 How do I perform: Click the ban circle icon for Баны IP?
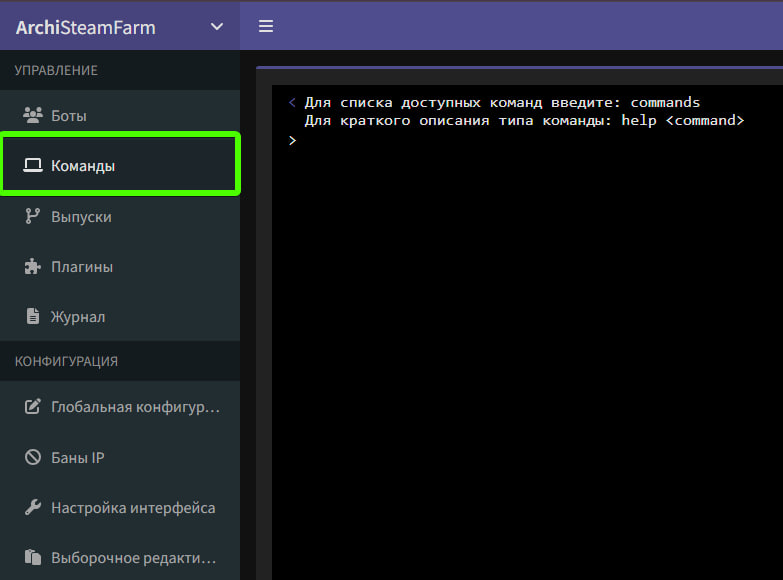click(x=32, y=458)
